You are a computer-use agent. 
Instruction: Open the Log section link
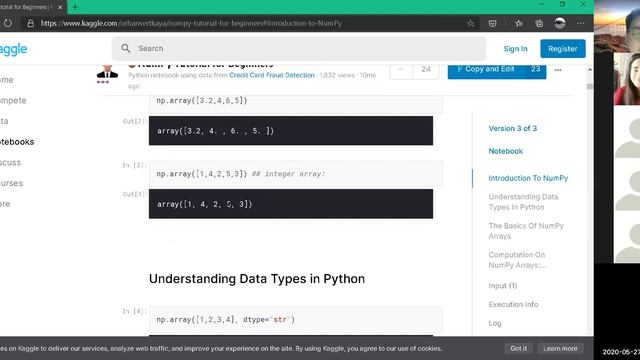click(495, 323)
